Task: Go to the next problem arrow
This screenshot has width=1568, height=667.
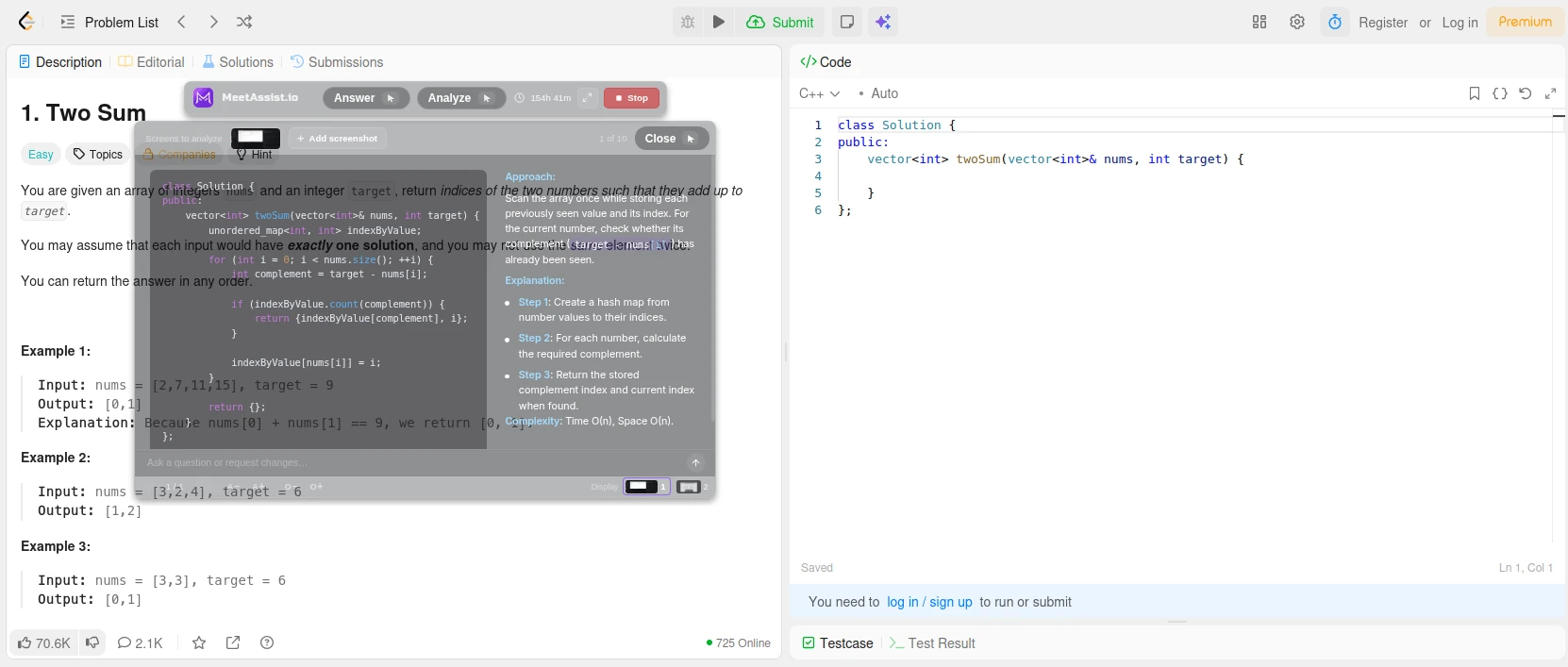Action: click(x=214, y=22)
